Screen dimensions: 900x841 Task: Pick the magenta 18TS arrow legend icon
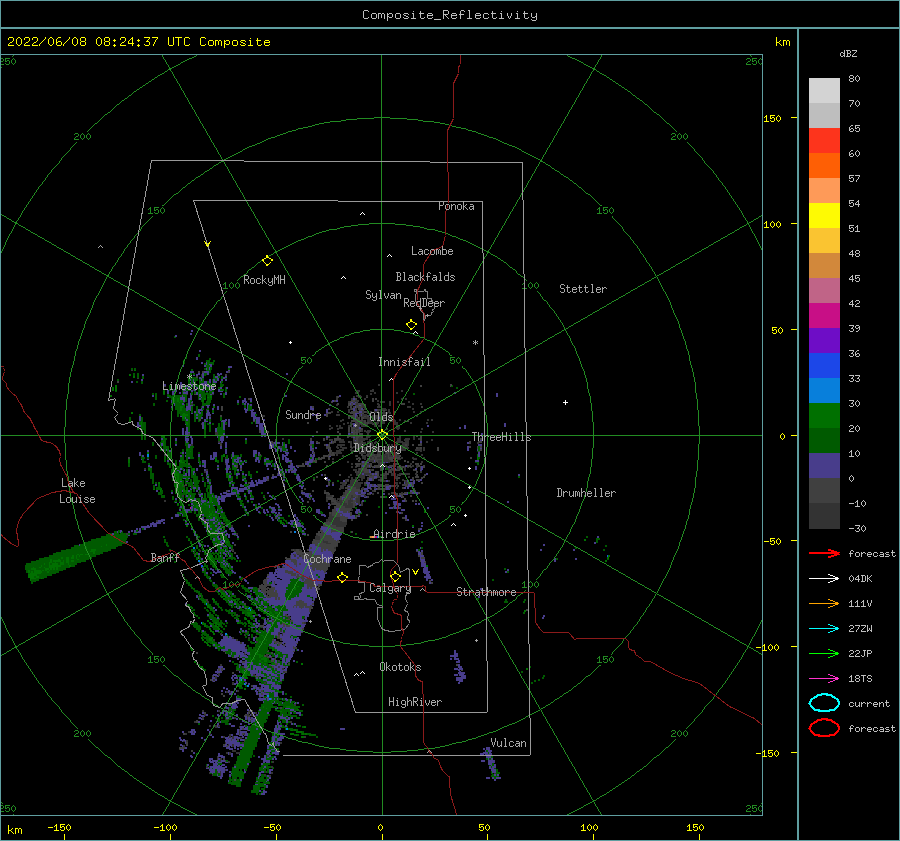824,679
